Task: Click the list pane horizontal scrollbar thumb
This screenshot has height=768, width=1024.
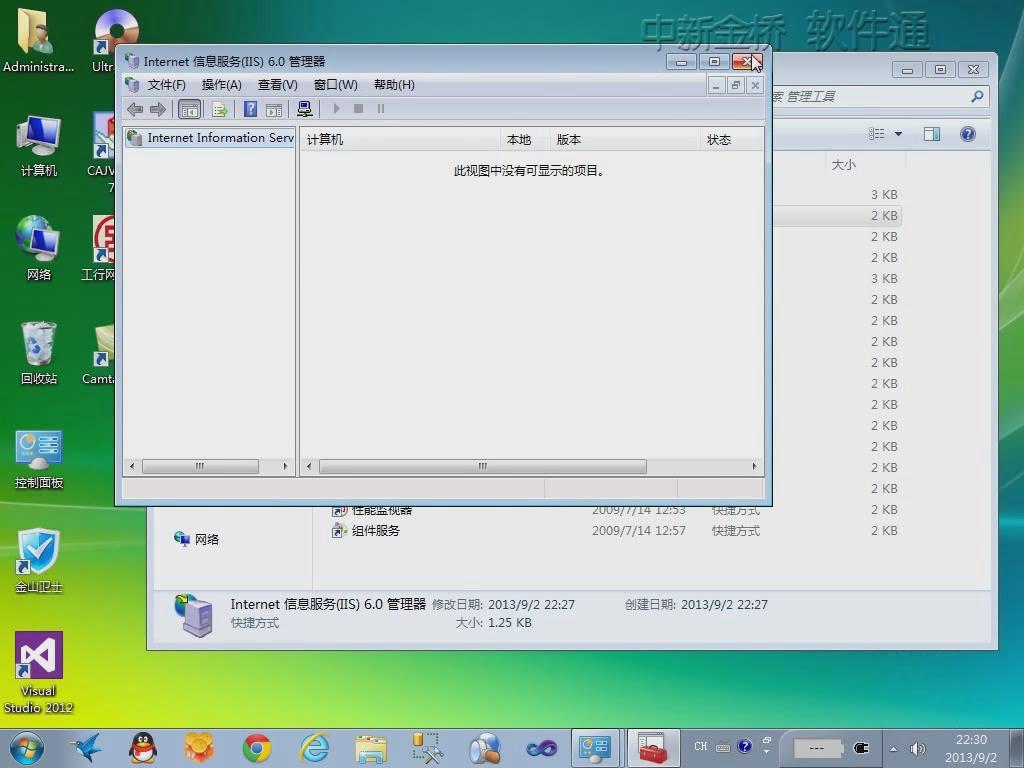Action: pos(483,466)
